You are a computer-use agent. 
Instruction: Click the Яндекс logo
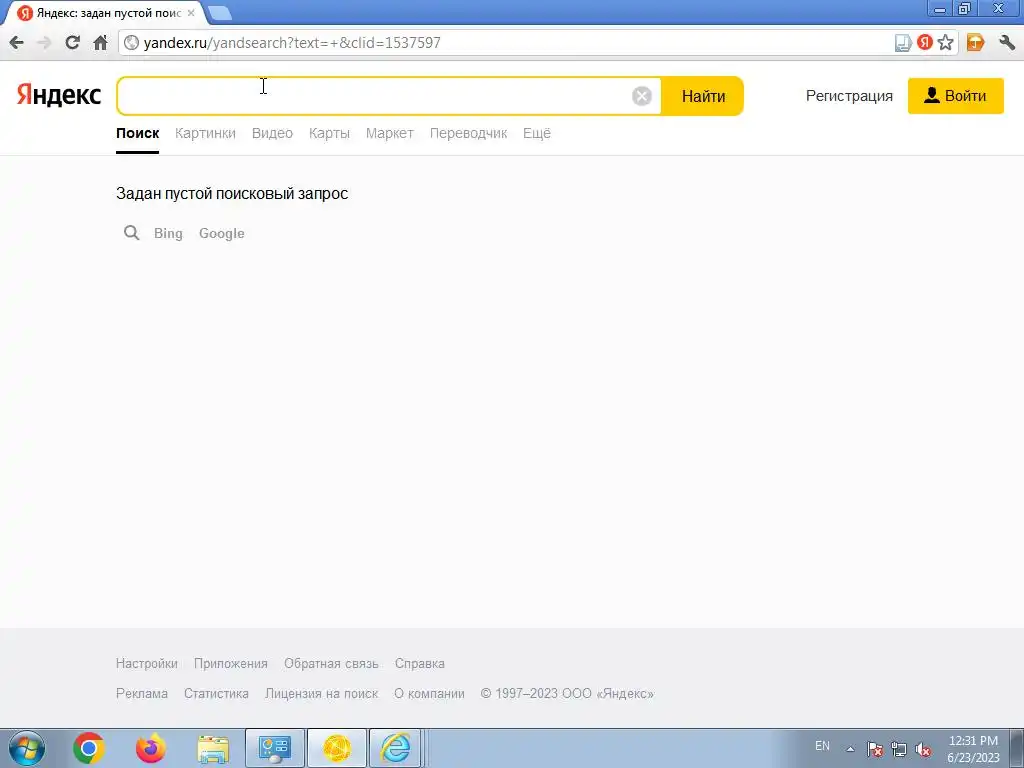pos(59,95)
